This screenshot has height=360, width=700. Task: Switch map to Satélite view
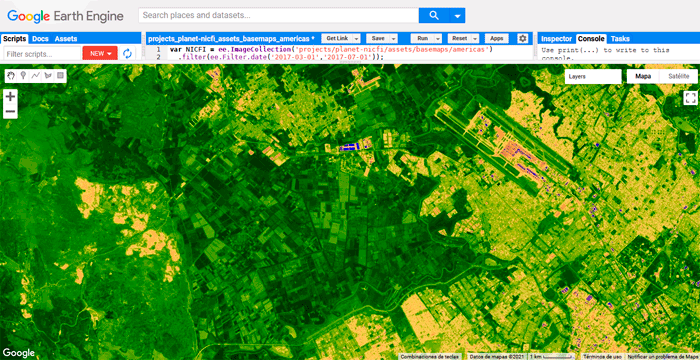[x=678, y=76]
